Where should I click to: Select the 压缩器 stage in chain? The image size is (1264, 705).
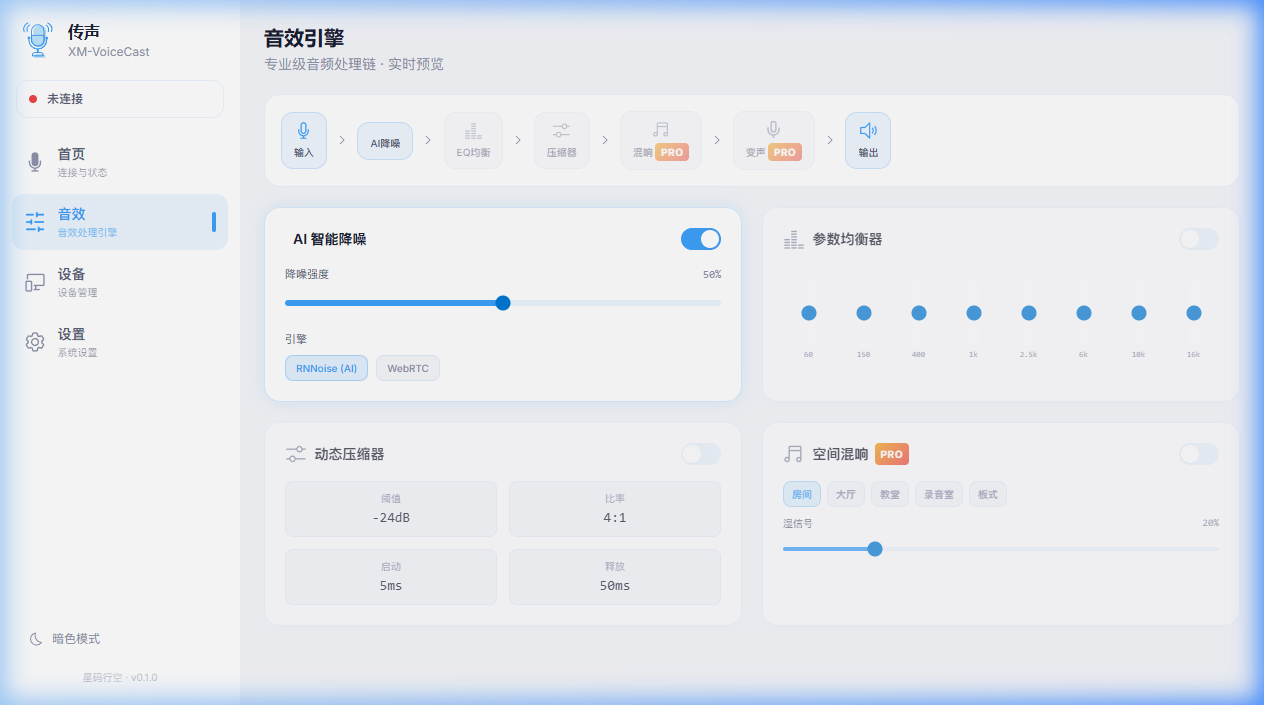click(x=561, y=140)
